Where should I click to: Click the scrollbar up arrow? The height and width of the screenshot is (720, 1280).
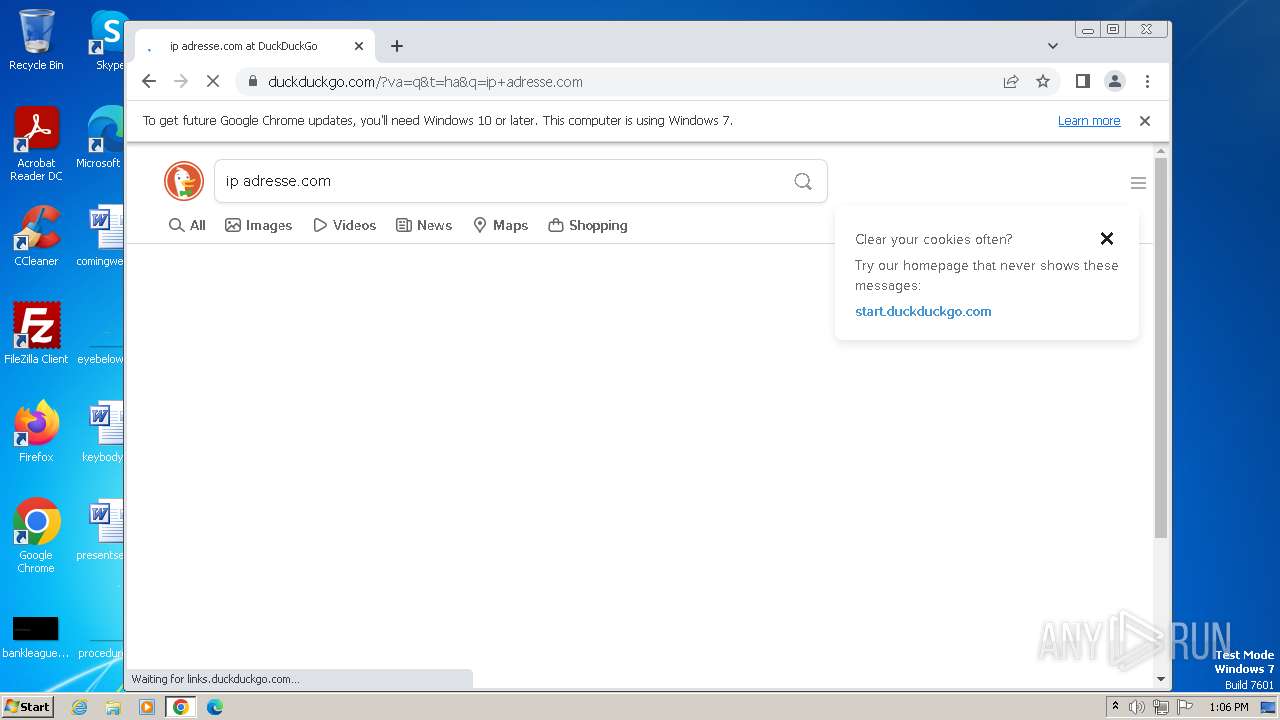coord(1161,151)
